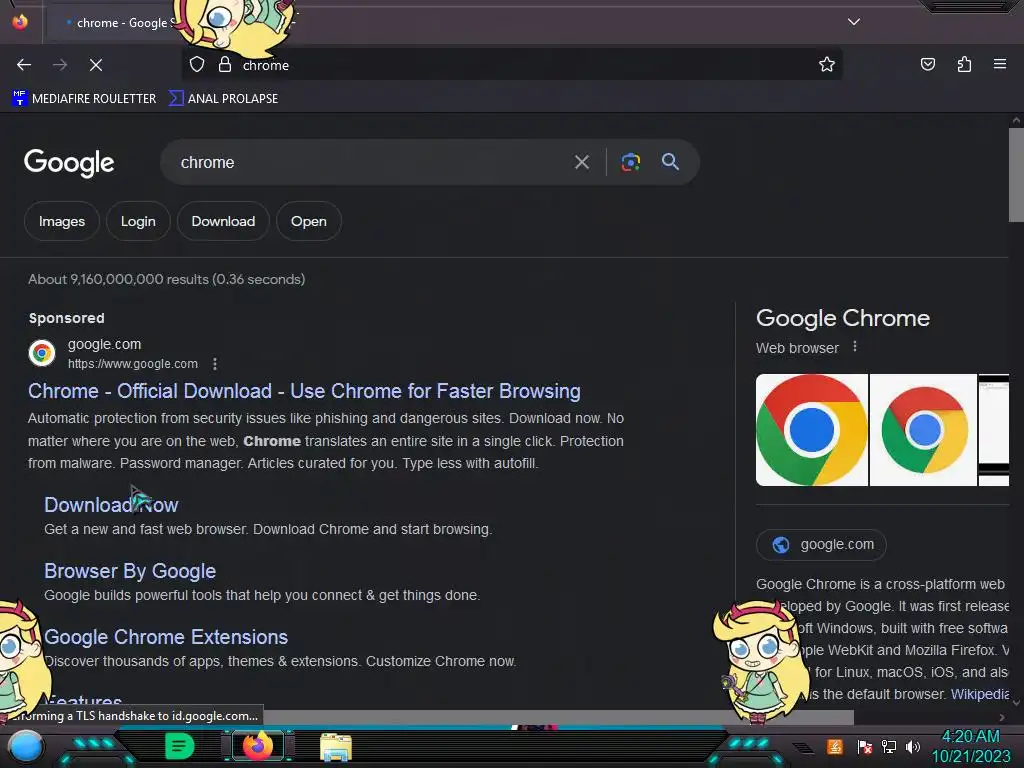Open the volume speaker tray icon
This screenshot has height=768, width=1024.
912,746
